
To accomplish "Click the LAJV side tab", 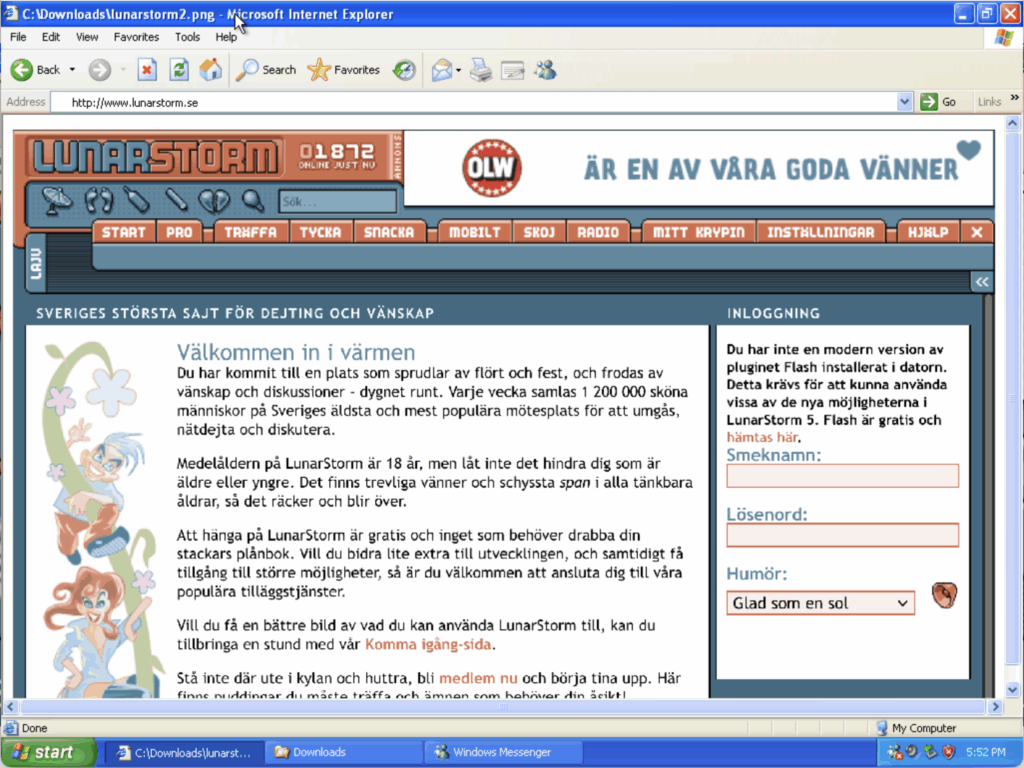I will [x=36, y=264].
